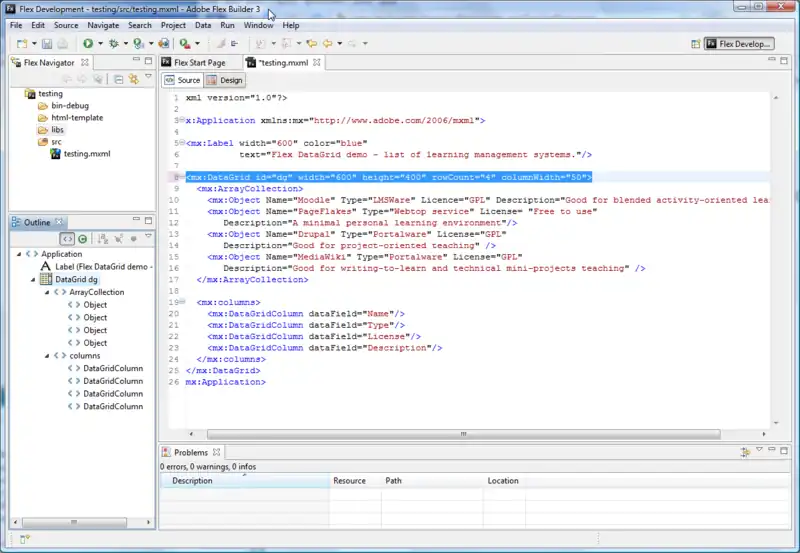Click the Link with Editor icon in Navigator
The width and height of the screenshot is (800, 553).
pyautogui.click(x=133, y=78)
